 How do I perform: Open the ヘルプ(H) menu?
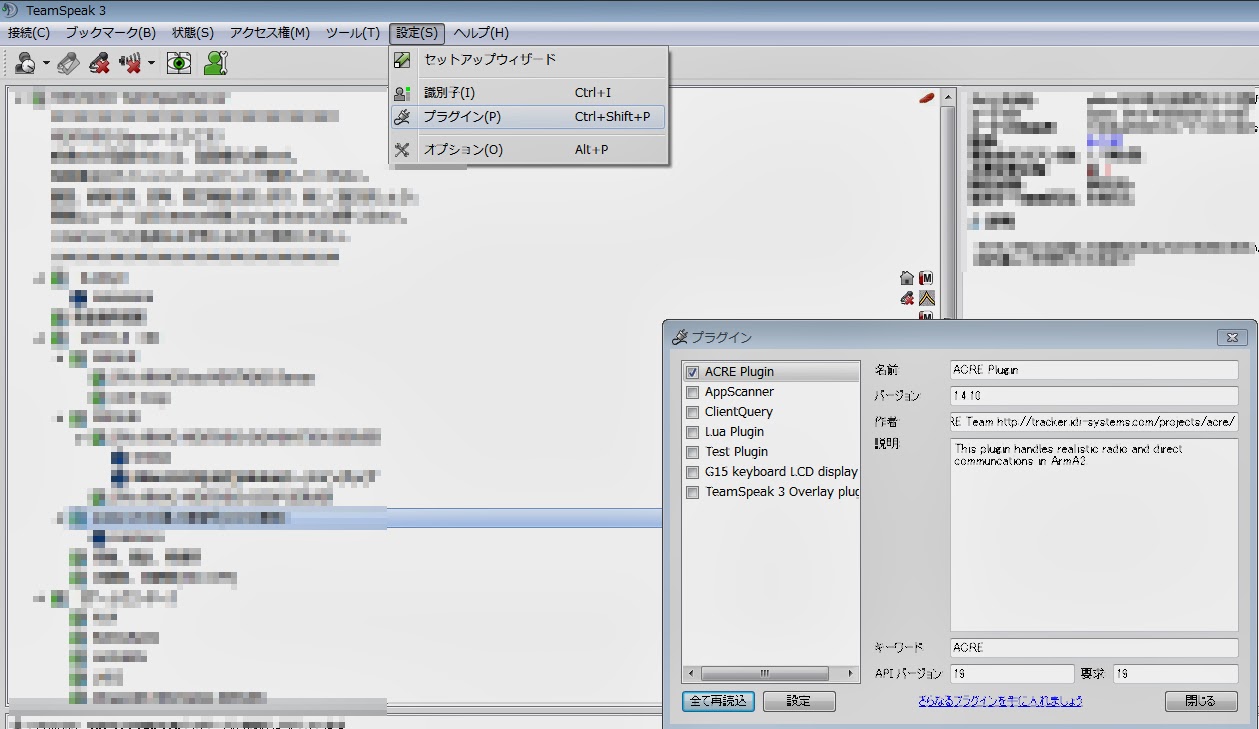(x=481, y=33)
